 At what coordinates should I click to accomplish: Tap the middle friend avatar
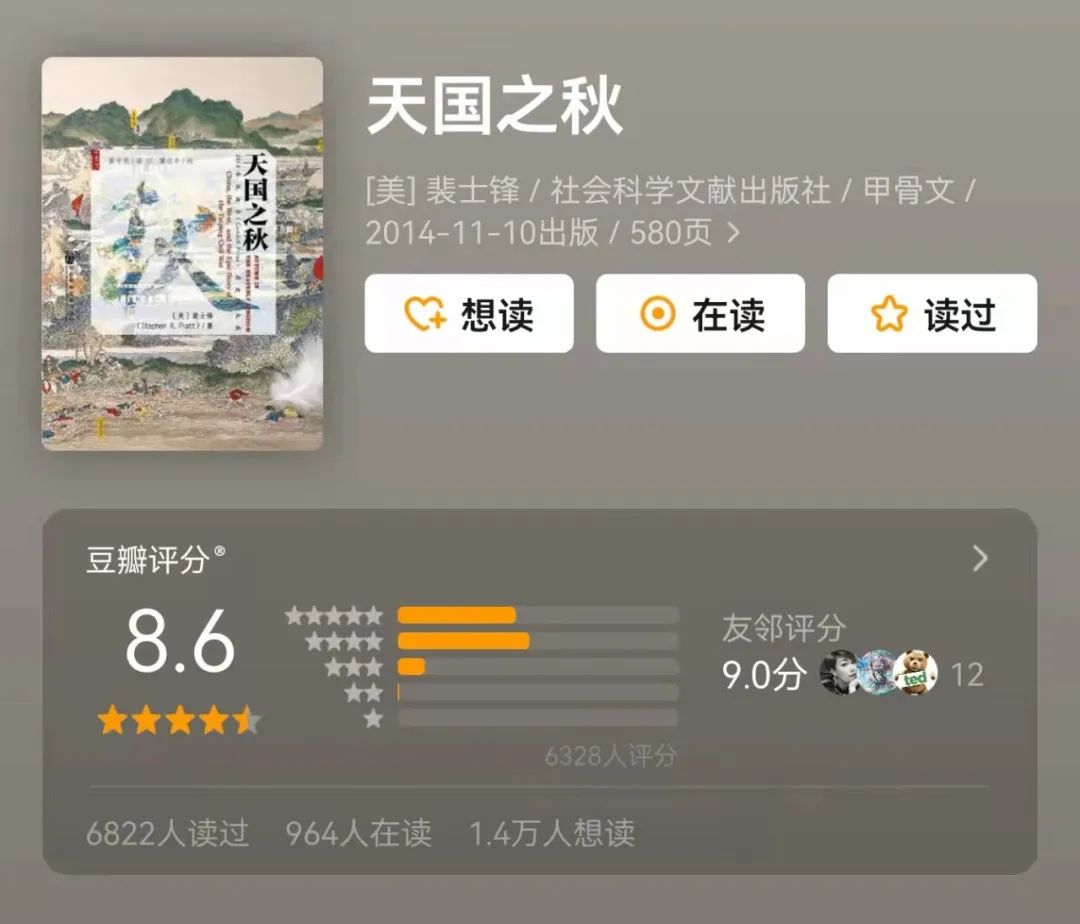(878, 673)
